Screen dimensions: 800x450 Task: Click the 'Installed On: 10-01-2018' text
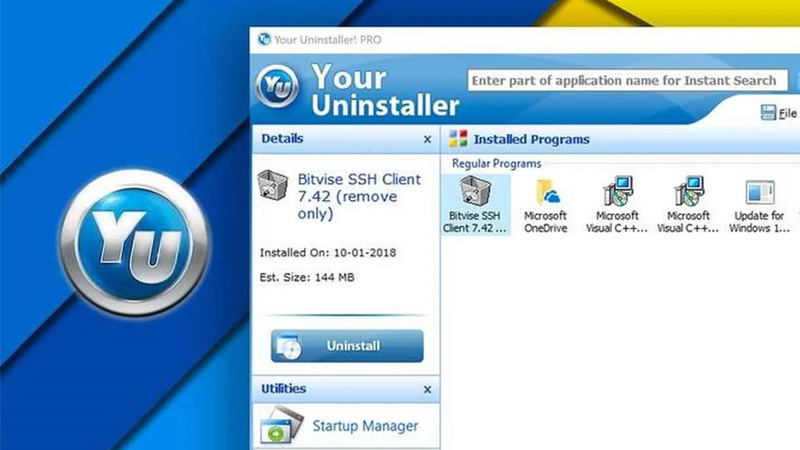pos(328,253)
